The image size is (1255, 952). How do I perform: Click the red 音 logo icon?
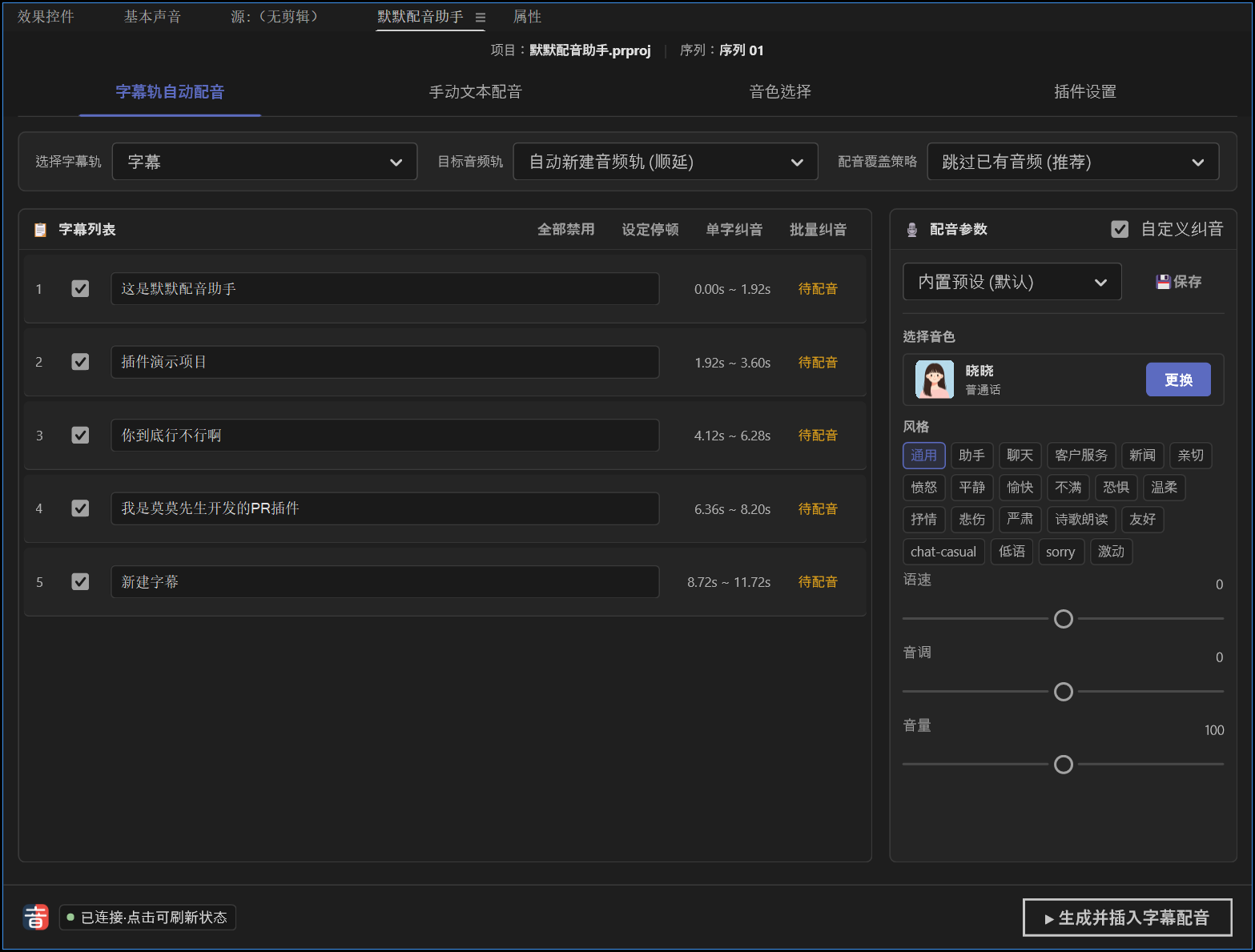[36, 917]
